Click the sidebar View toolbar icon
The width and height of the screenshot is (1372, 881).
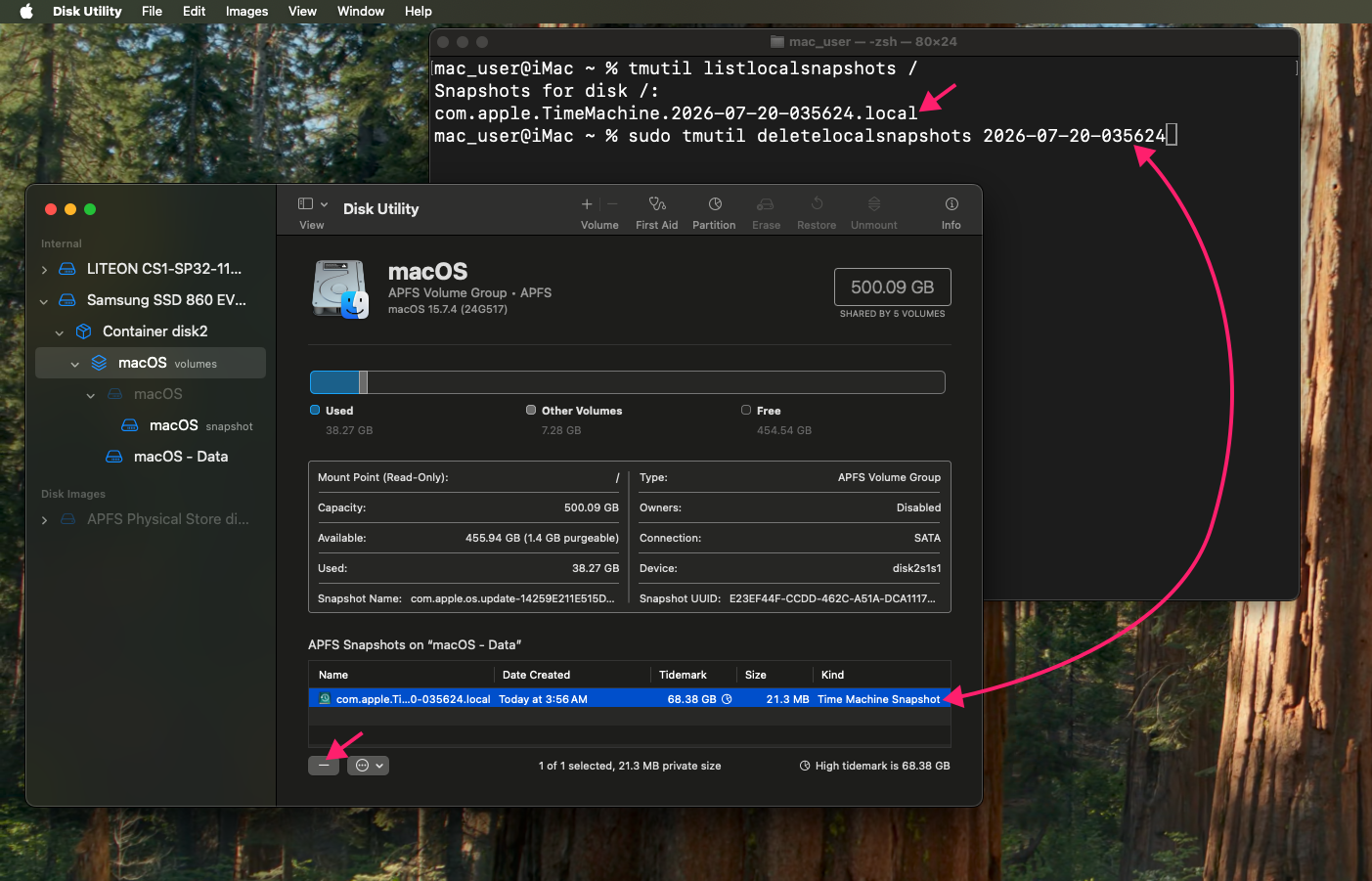(x=305, y=203)
